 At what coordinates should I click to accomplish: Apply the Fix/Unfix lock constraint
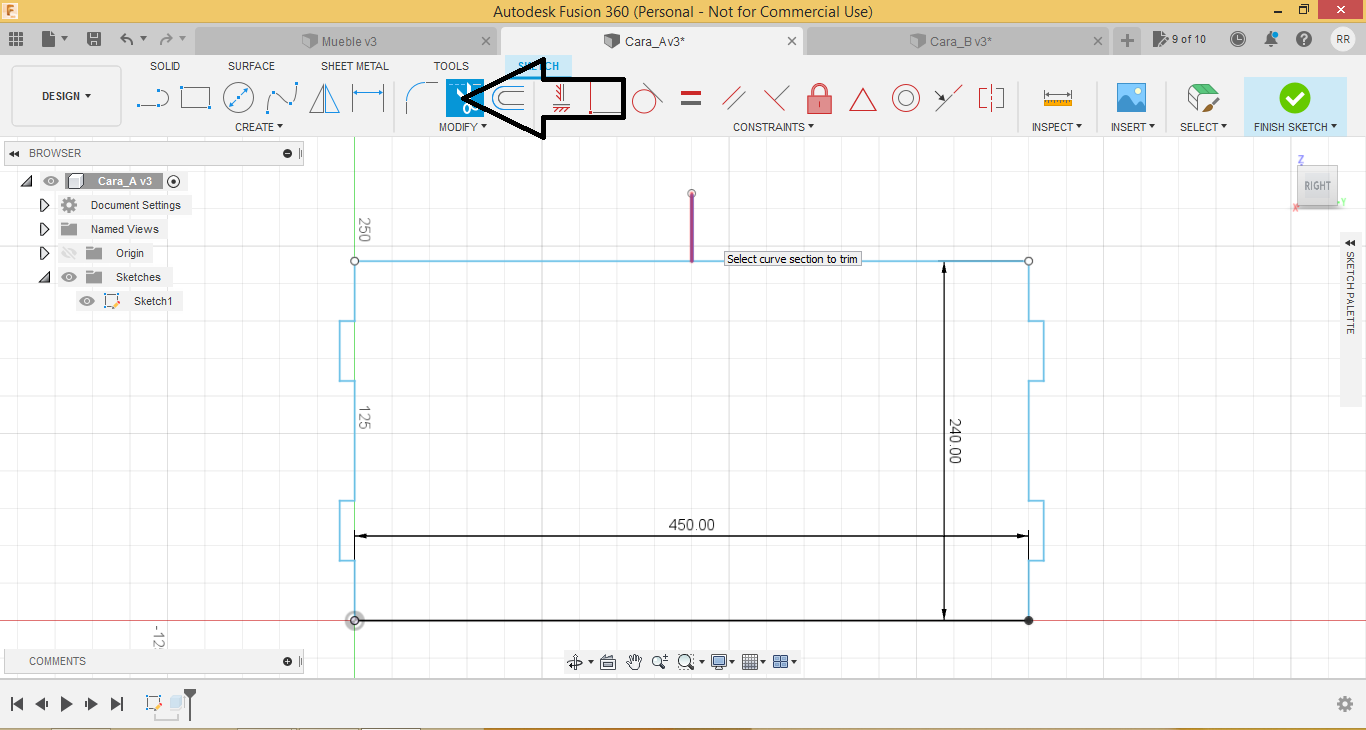(820, 98)
